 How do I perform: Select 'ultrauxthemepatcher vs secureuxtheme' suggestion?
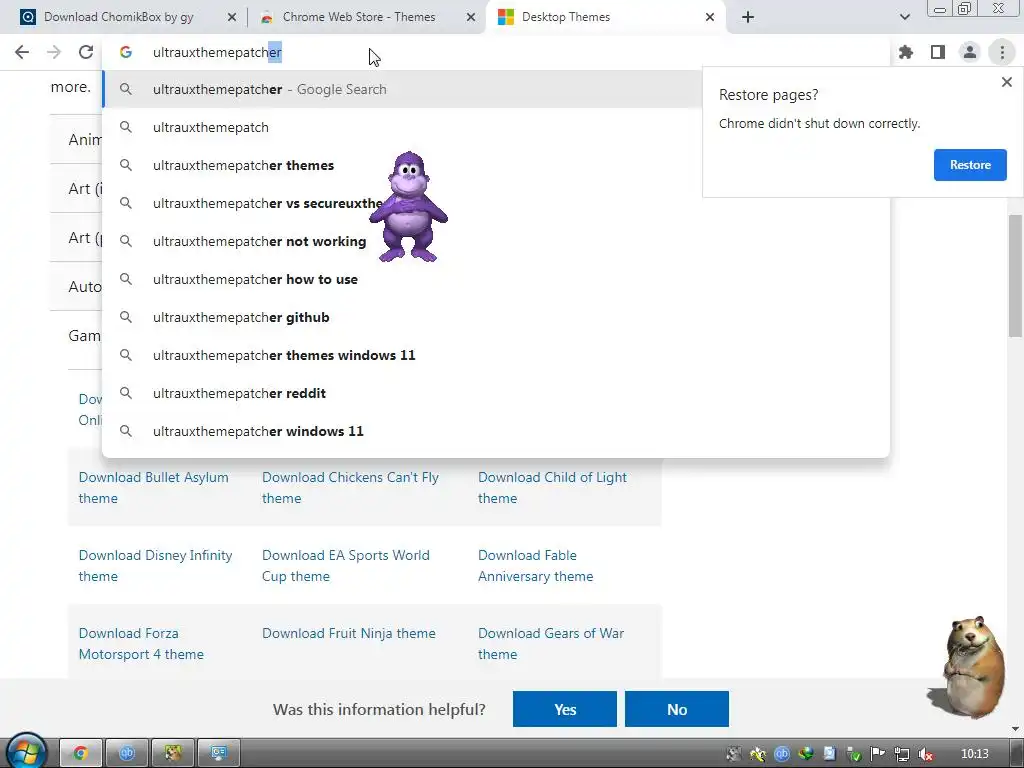(x=496, y=203)
